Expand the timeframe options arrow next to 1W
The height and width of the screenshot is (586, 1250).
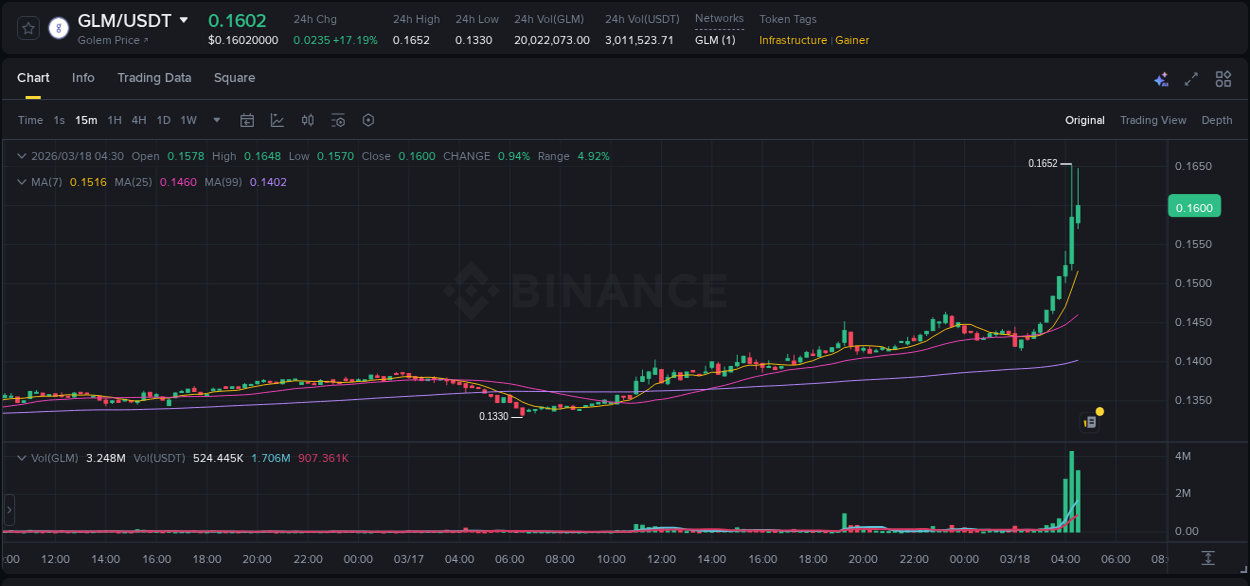pos(215,120)
